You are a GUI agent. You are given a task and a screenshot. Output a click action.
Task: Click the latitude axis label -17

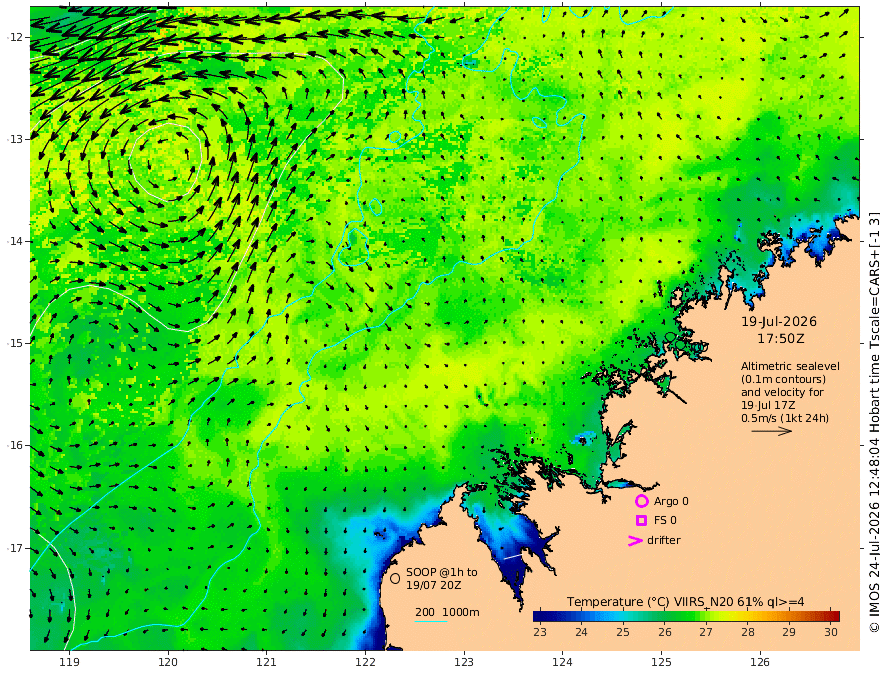(15, 548)
